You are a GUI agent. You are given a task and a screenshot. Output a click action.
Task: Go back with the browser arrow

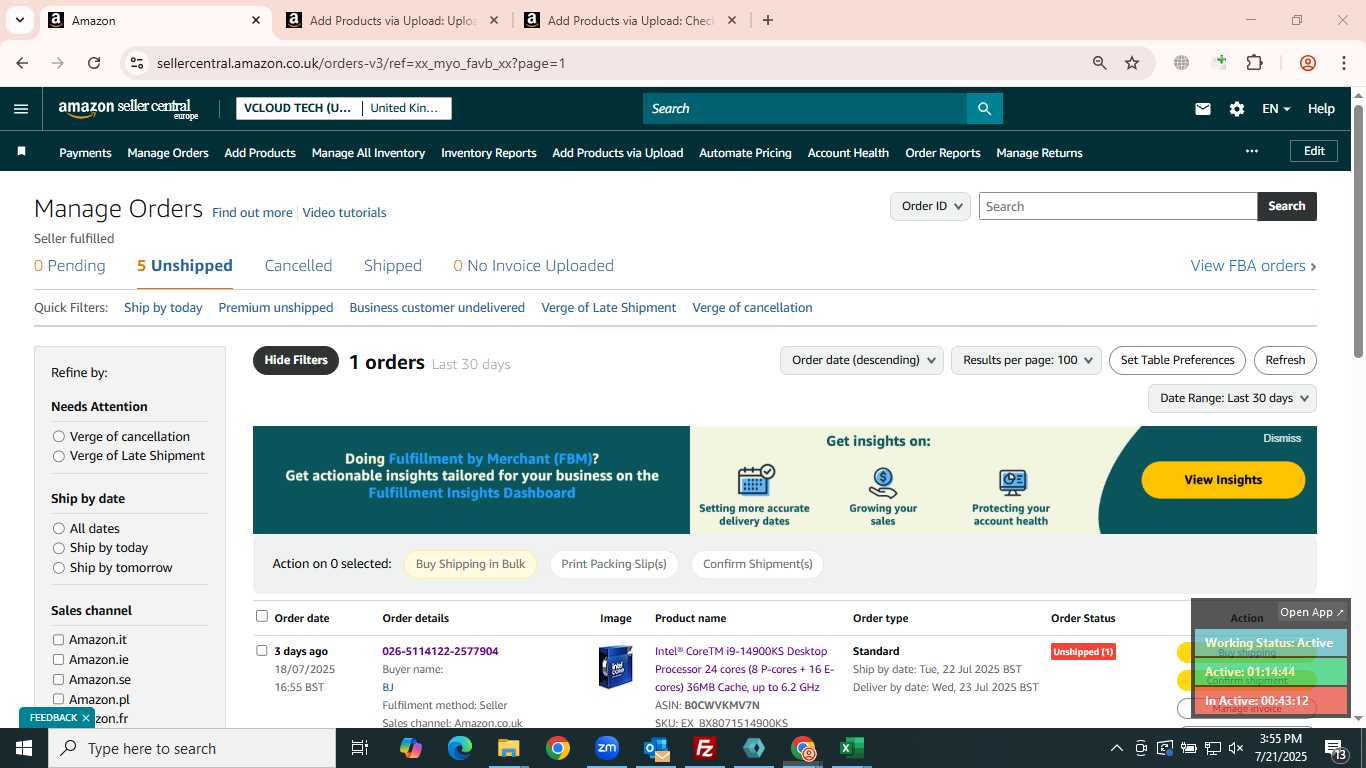pos(22,63)
